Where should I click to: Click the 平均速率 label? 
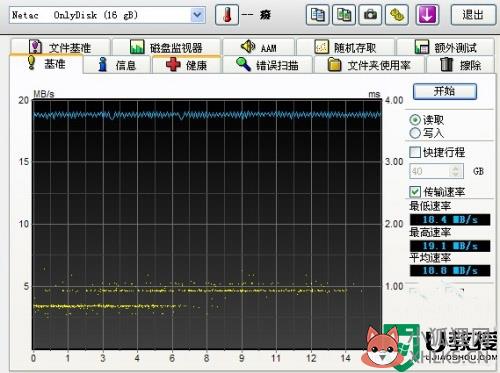[x=430, y=258]
